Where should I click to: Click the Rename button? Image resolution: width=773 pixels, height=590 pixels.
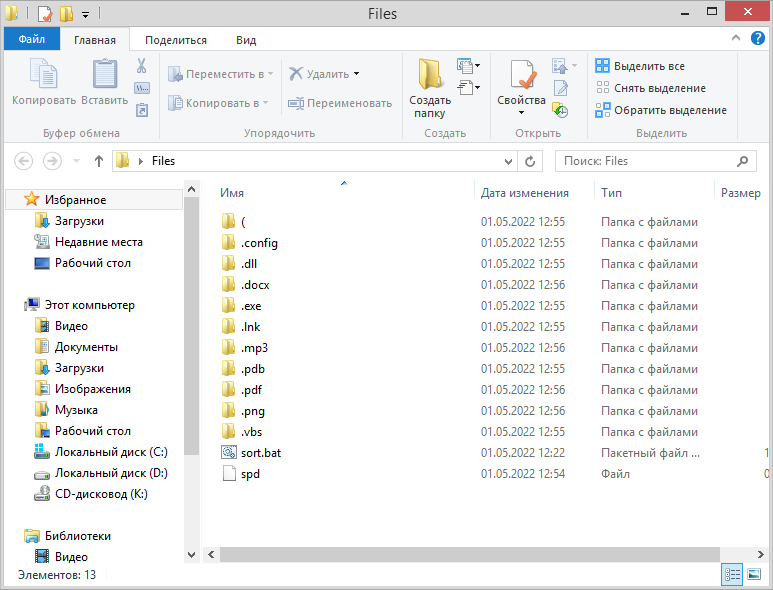click(x=340, y=103)
